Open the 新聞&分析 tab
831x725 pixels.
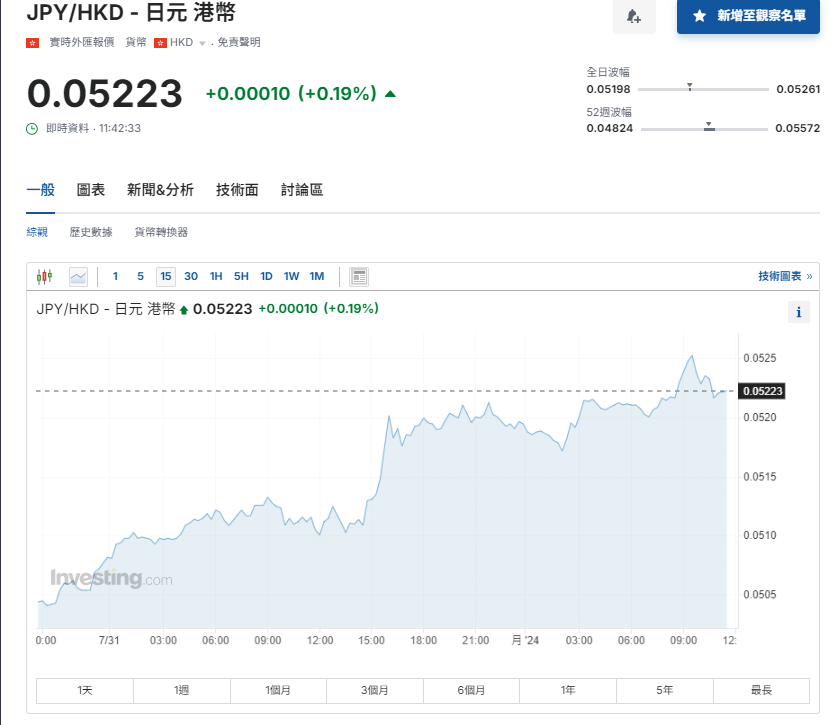point(160,190)
